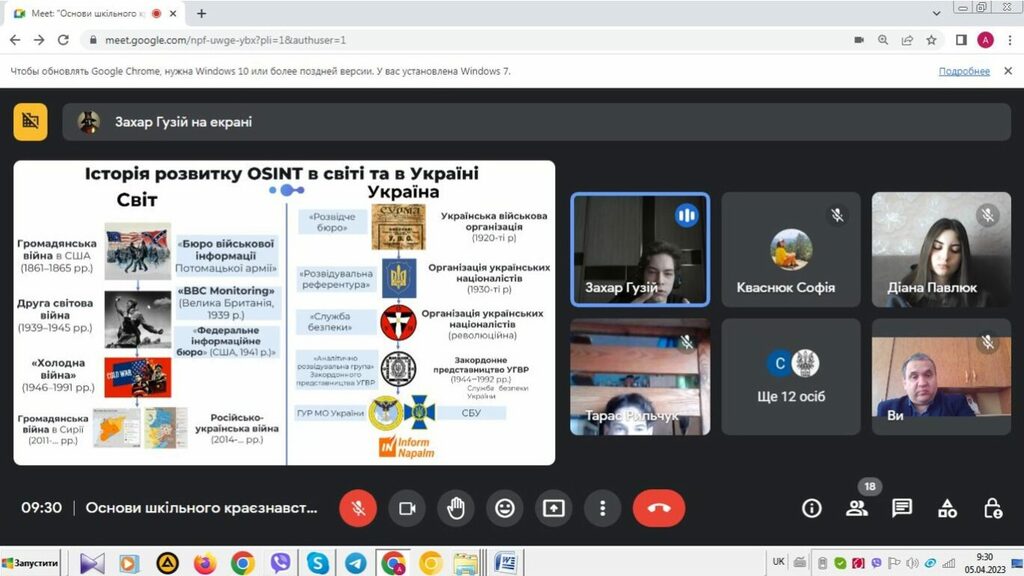Show the participants list of 18 people

point(857,508)
